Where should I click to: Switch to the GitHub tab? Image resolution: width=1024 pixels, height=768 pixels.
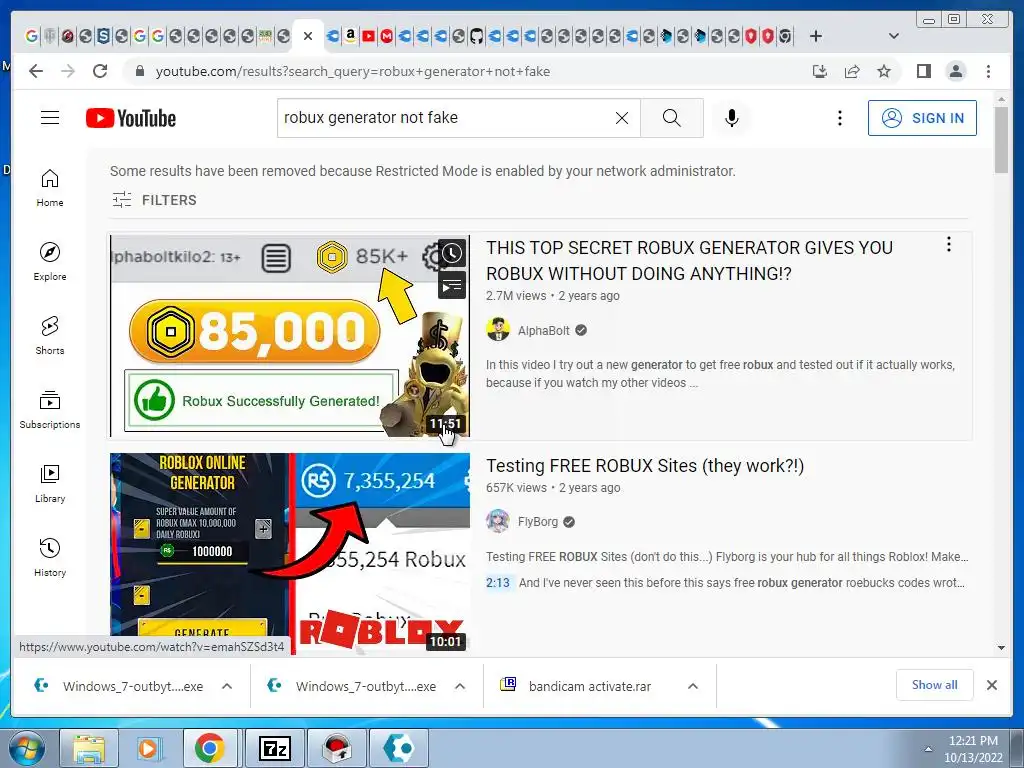[x=476, y=36]
